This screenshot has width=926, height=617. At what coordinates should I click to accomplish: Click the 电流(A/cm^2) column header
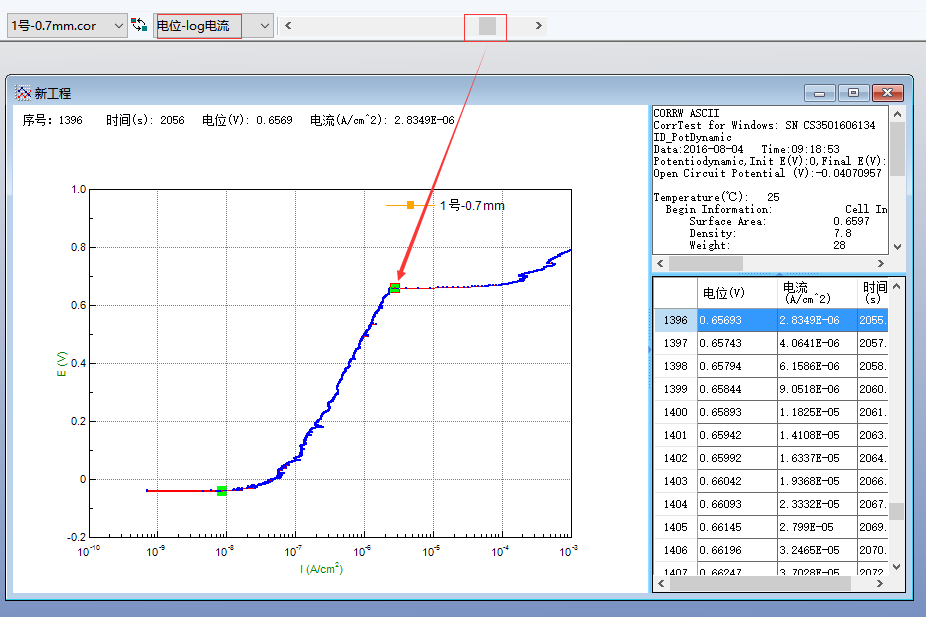pyautogui.click(x=817, y=293)
